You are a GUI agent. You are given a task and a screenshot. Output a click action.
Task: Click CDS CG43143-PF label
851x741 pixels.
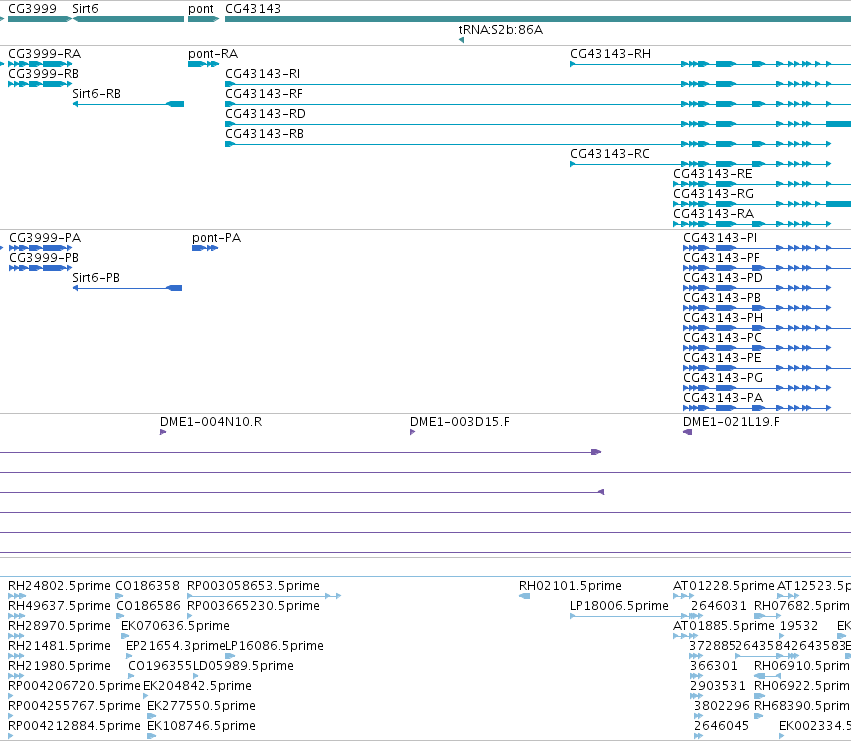coord(721,258)
